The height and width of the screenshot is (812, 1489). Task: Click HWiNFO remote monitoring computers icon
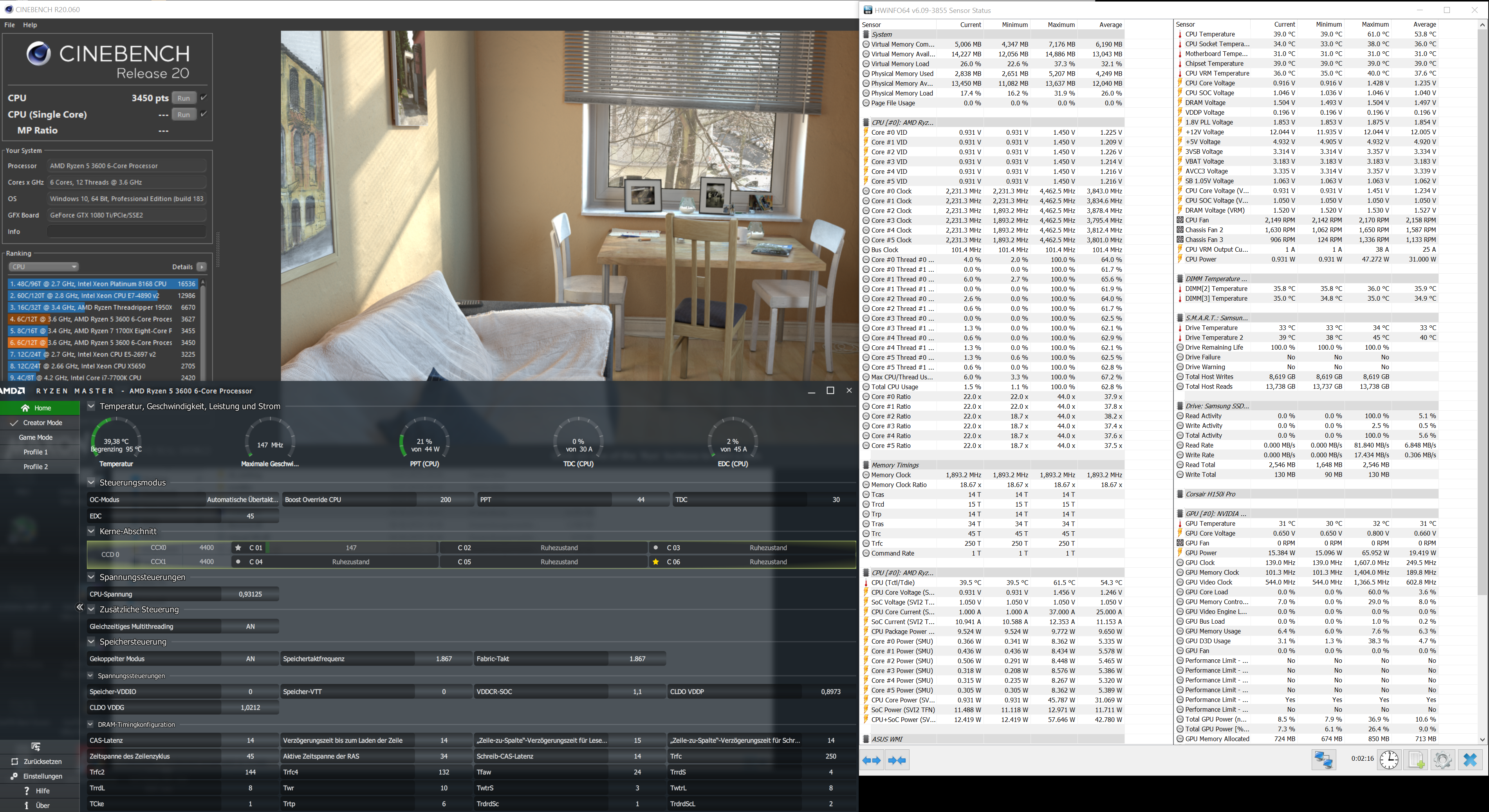click(1323, 760)
